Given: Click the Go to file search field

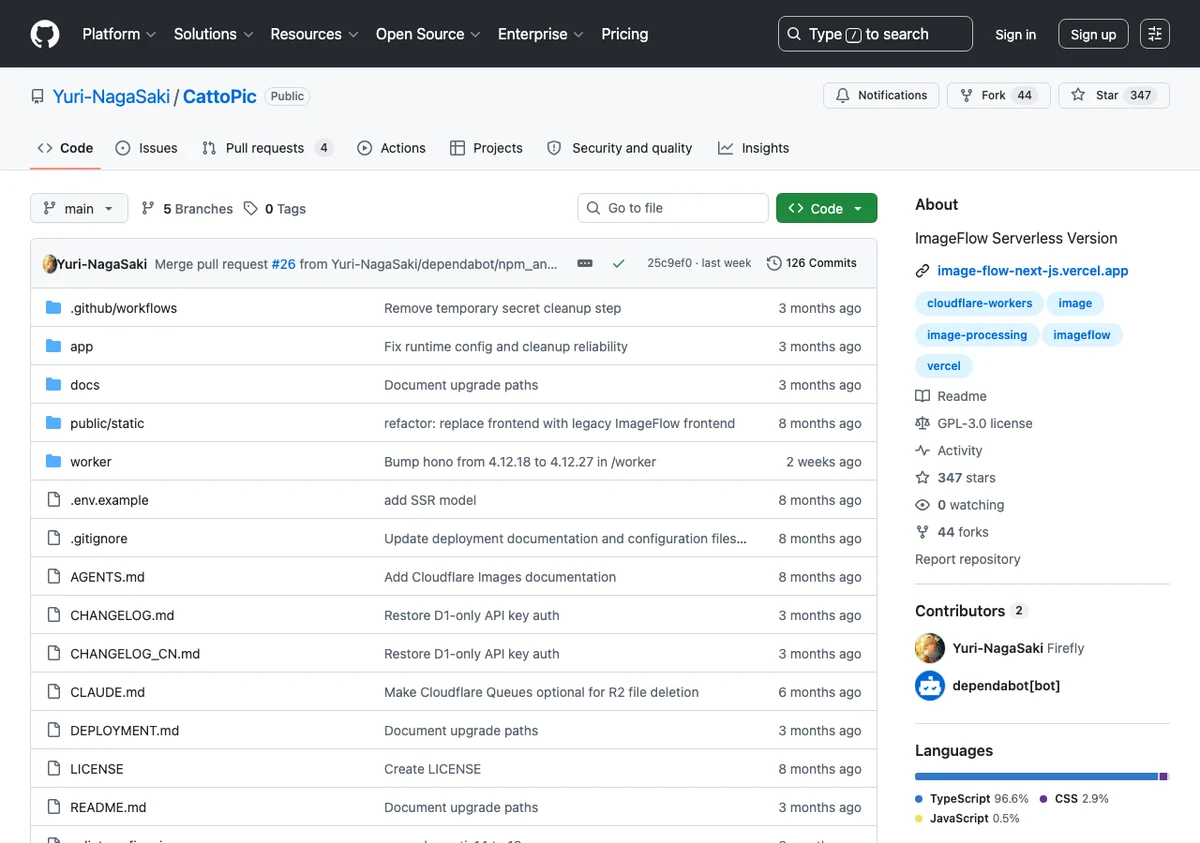Looking at the screenshot, I should pos(673,208).
